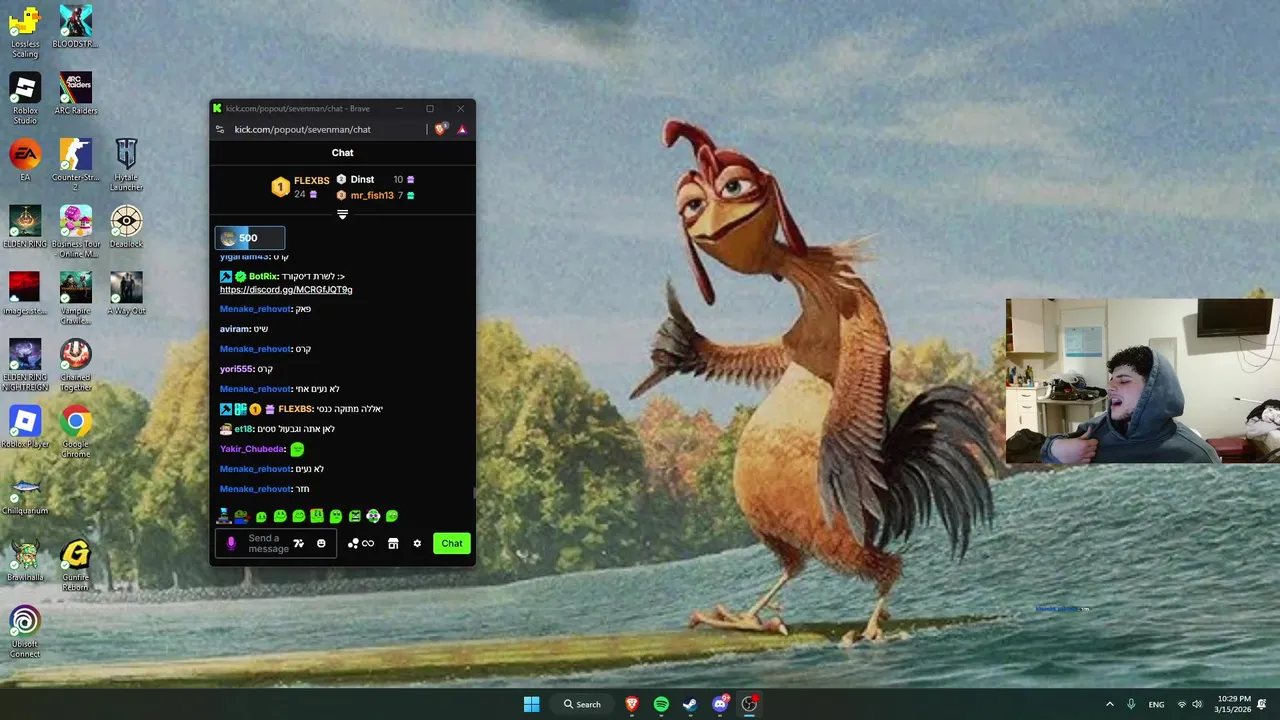1280x720 pixels.
Task: Open chat settings gear icon
Action: tap(417, 543)
